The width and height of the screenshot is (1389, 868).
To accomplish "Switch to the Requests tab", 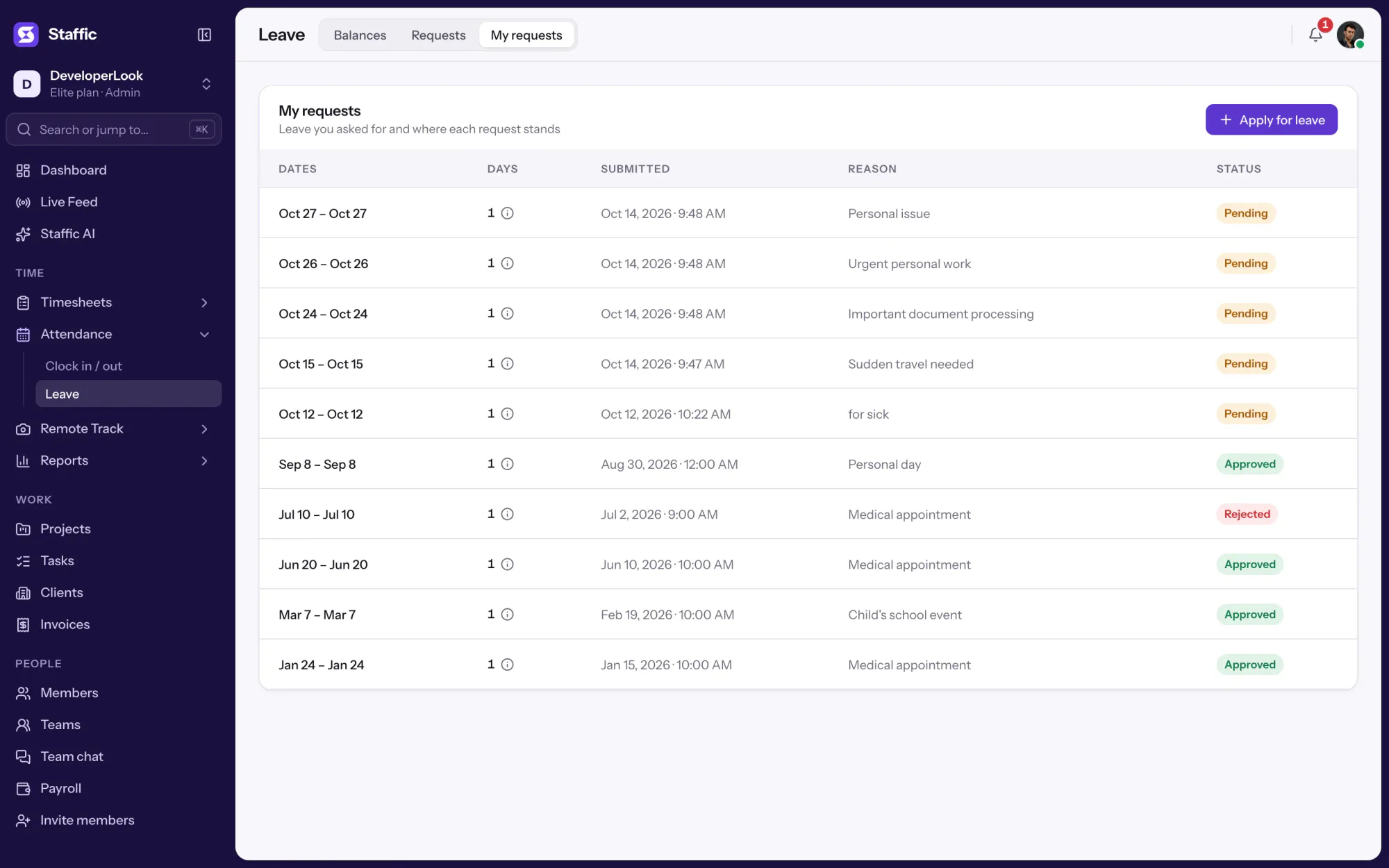I will (438, 35).
